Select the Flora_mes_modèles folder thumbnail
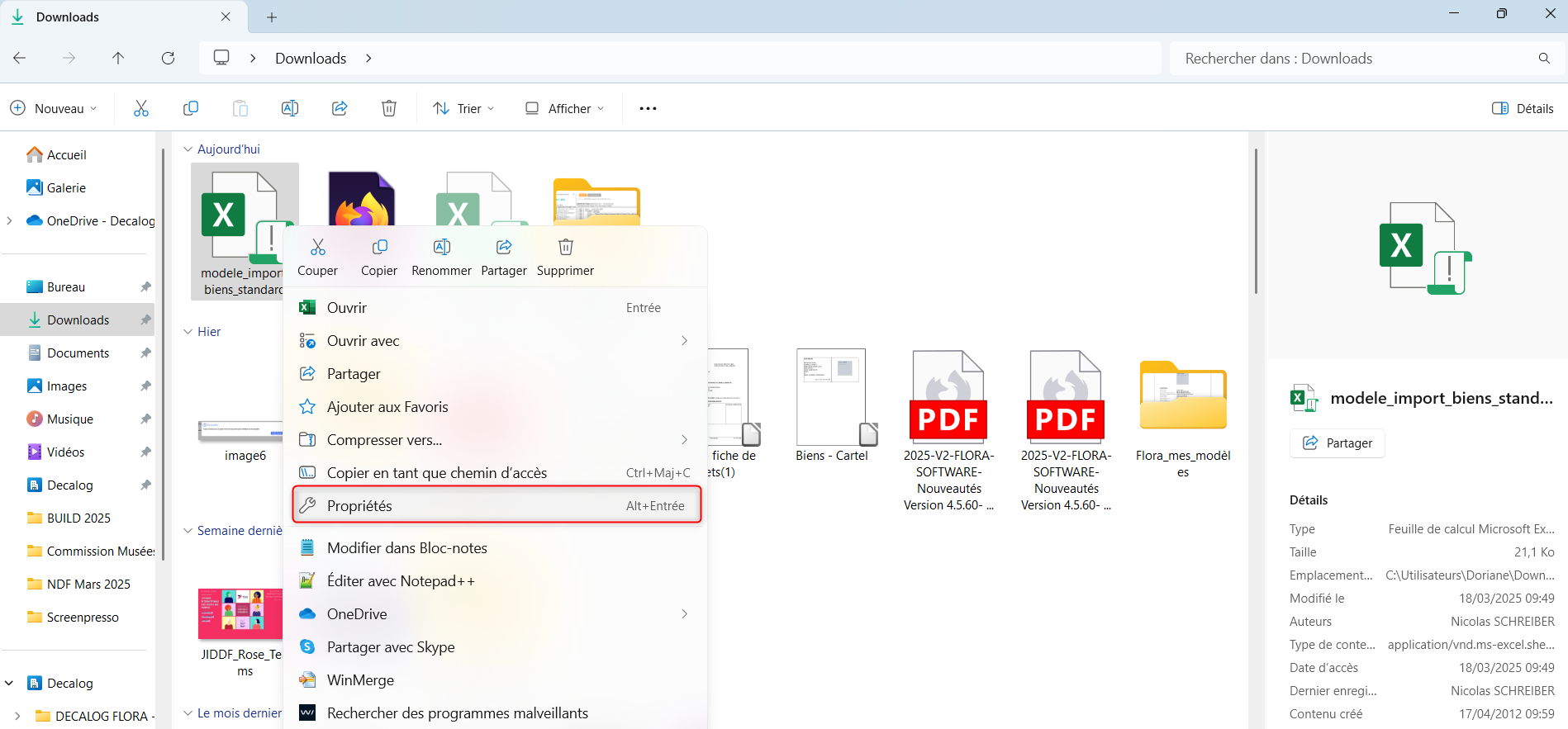The image size is (1568, 729). pyautogui.click(x=1182, y=396)
